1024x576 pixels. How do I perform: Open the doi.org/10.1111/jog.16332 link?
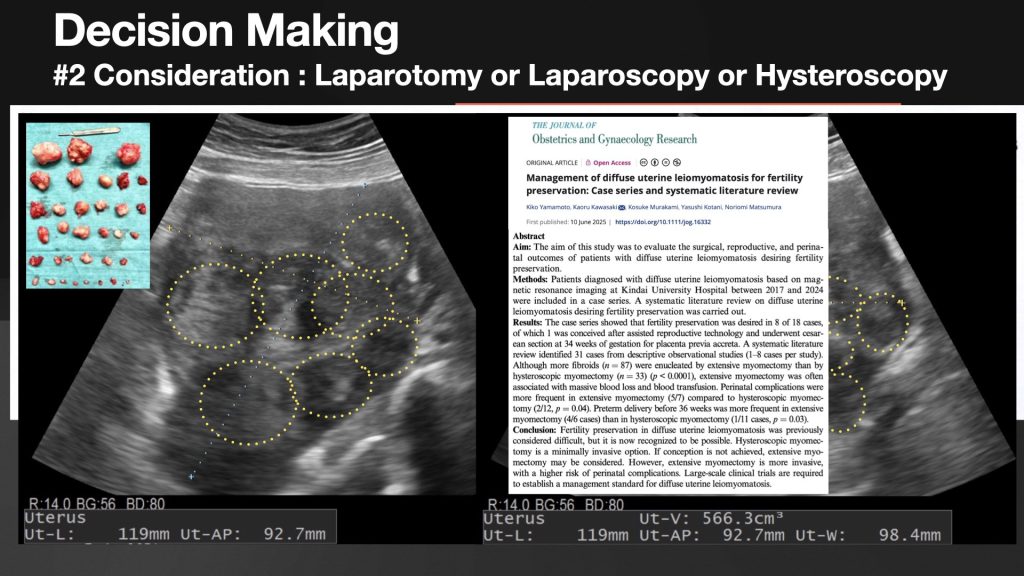pyautogui.click(x=663, y=222)
